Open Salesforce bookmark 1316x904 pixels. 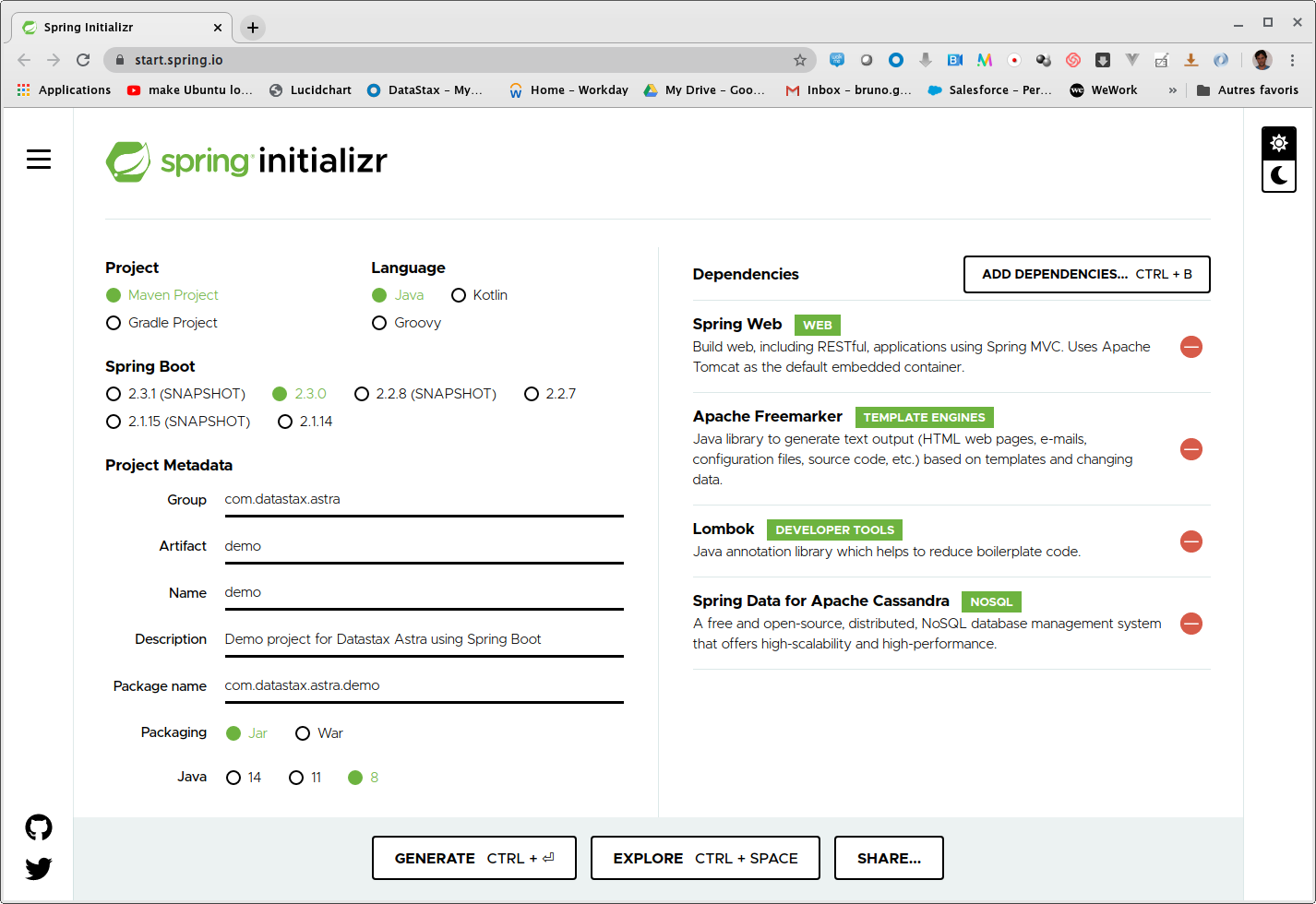[x=989, y=90]
